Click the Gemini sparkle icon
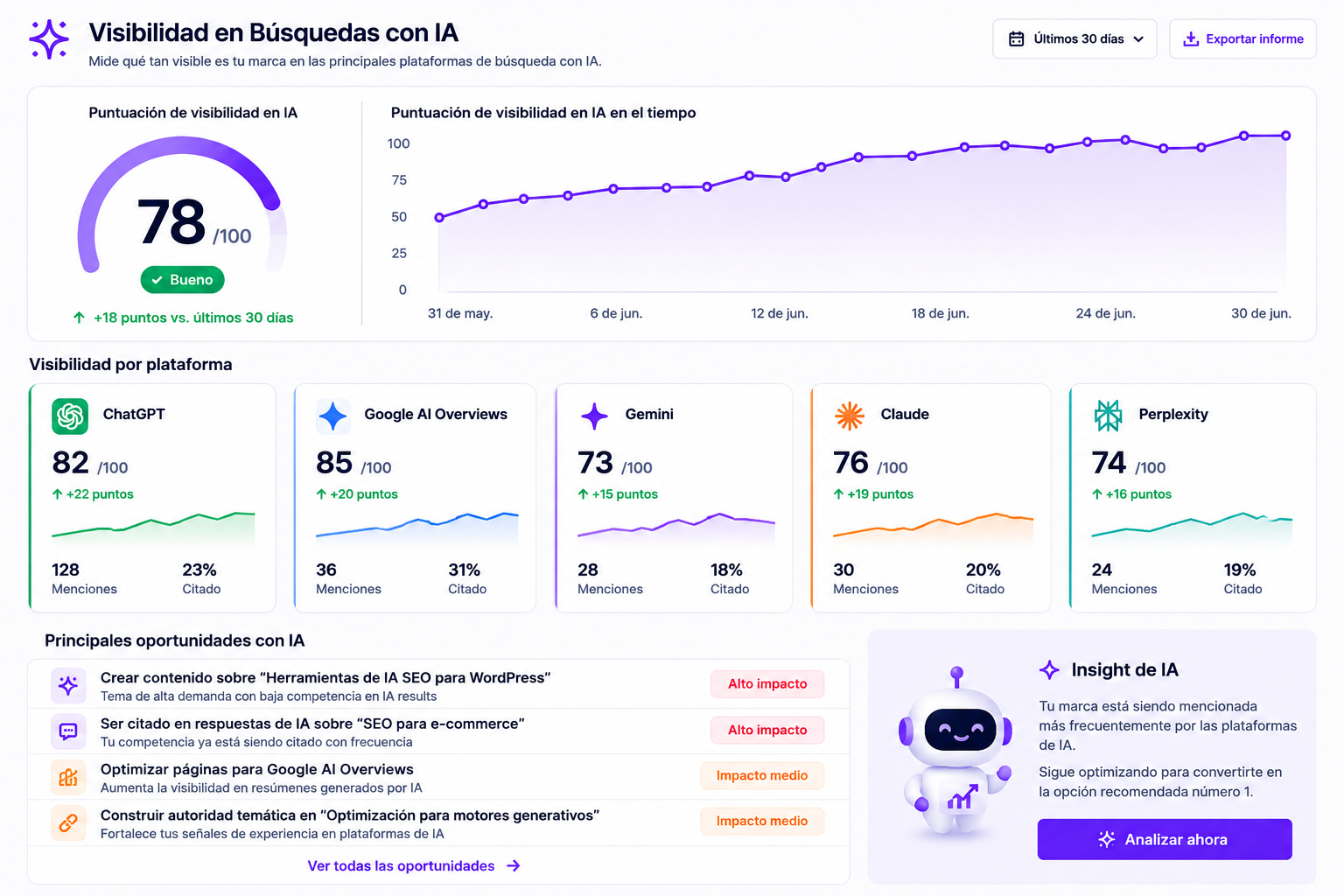Screen dimensions: 1344x896 594,416
